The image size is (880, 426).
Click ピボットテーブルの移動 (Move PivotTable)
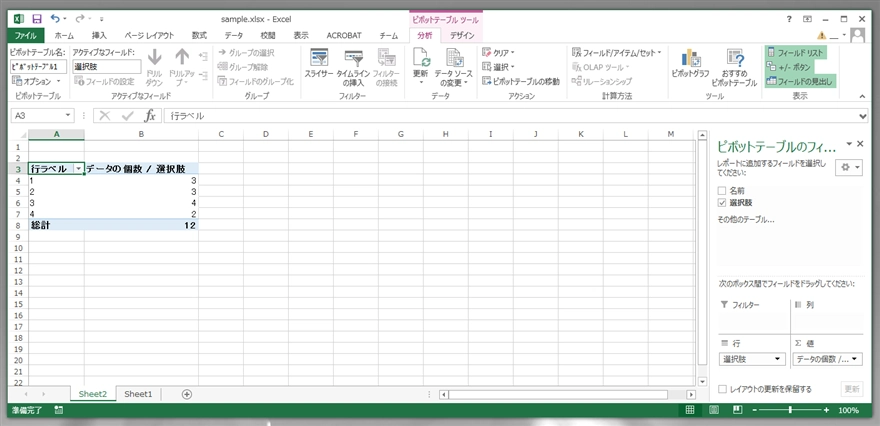pyautogui.click(x=521, y=81)
